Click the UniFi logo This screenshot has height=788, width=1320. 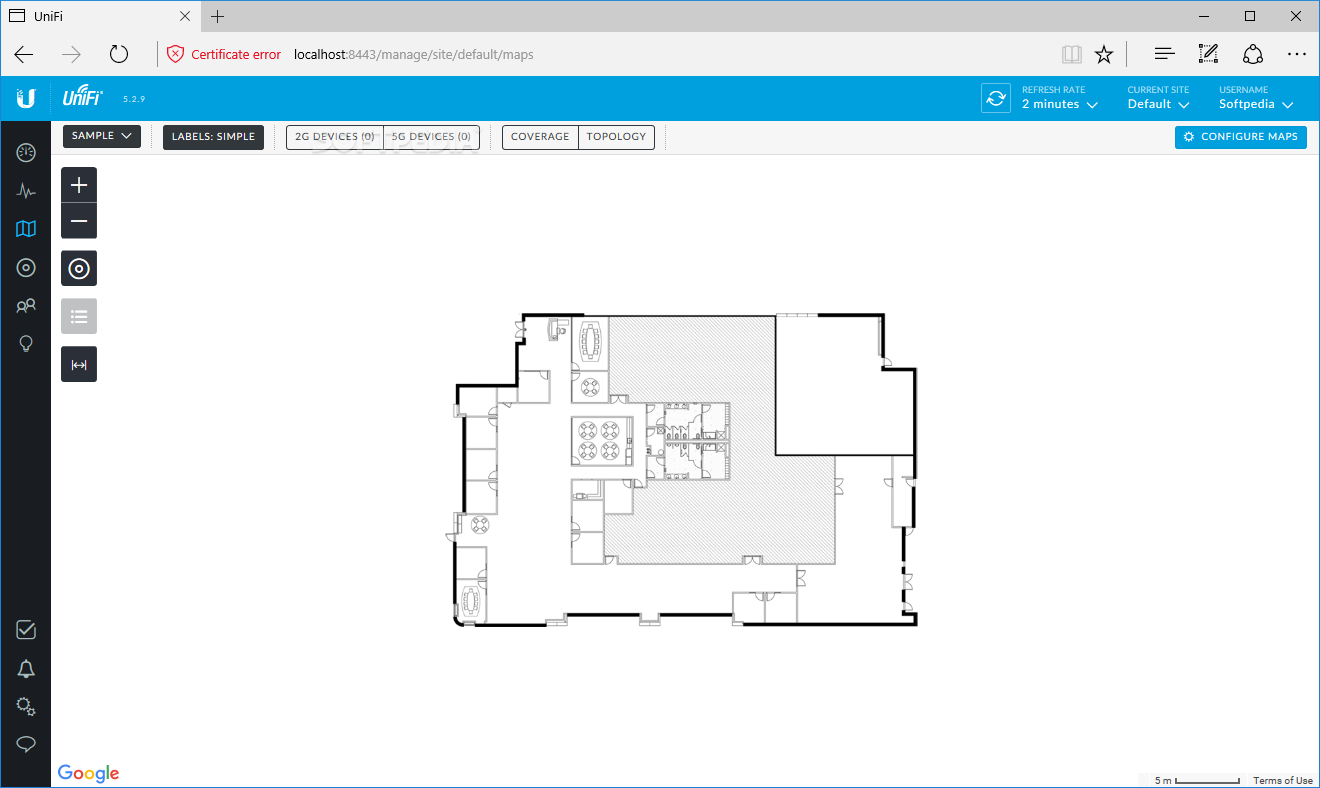(x=83, y=97)
